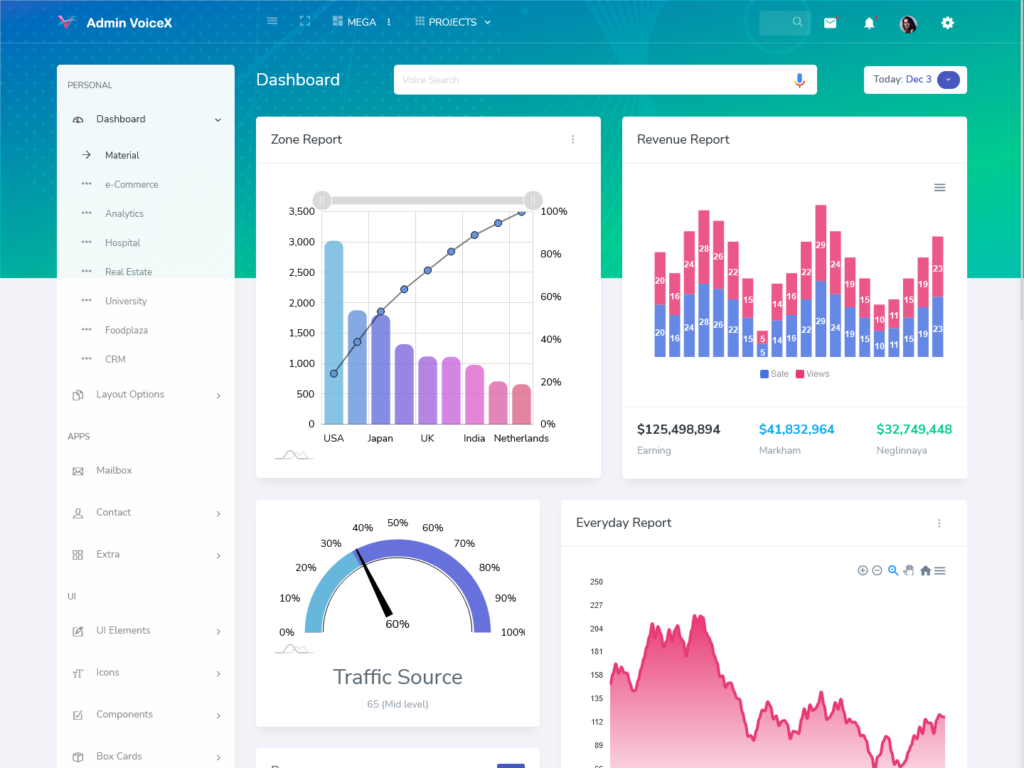Open Everyday Report options dots
Viewport: 1024px width, 768px height.
click(939, 523)
